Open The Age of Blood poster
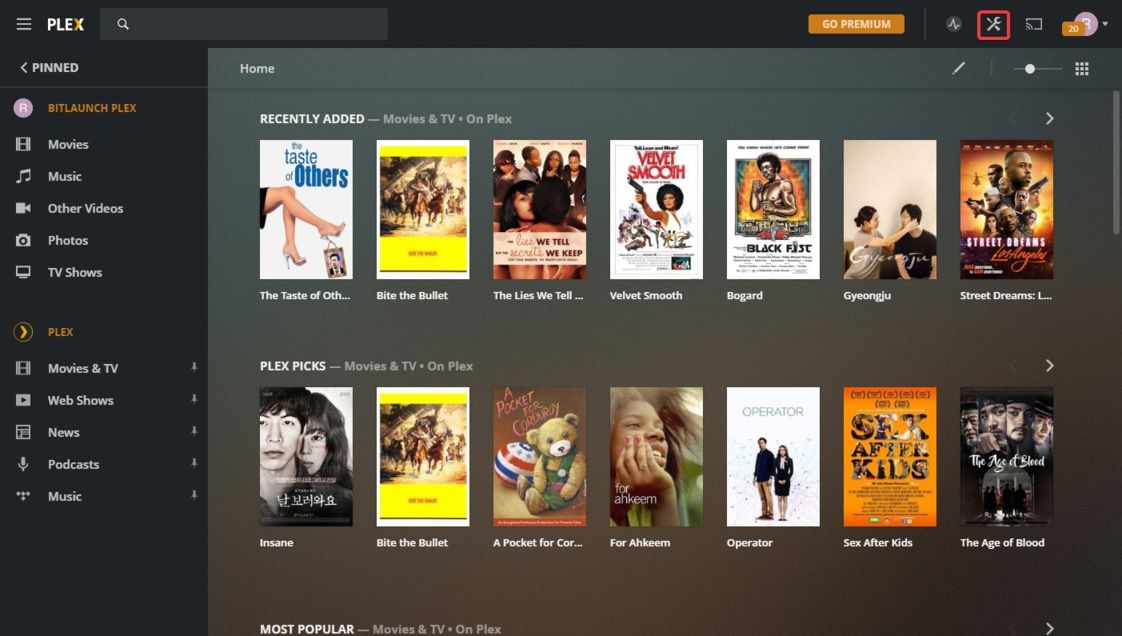The image size is (1122, 636). (1006, 456)
